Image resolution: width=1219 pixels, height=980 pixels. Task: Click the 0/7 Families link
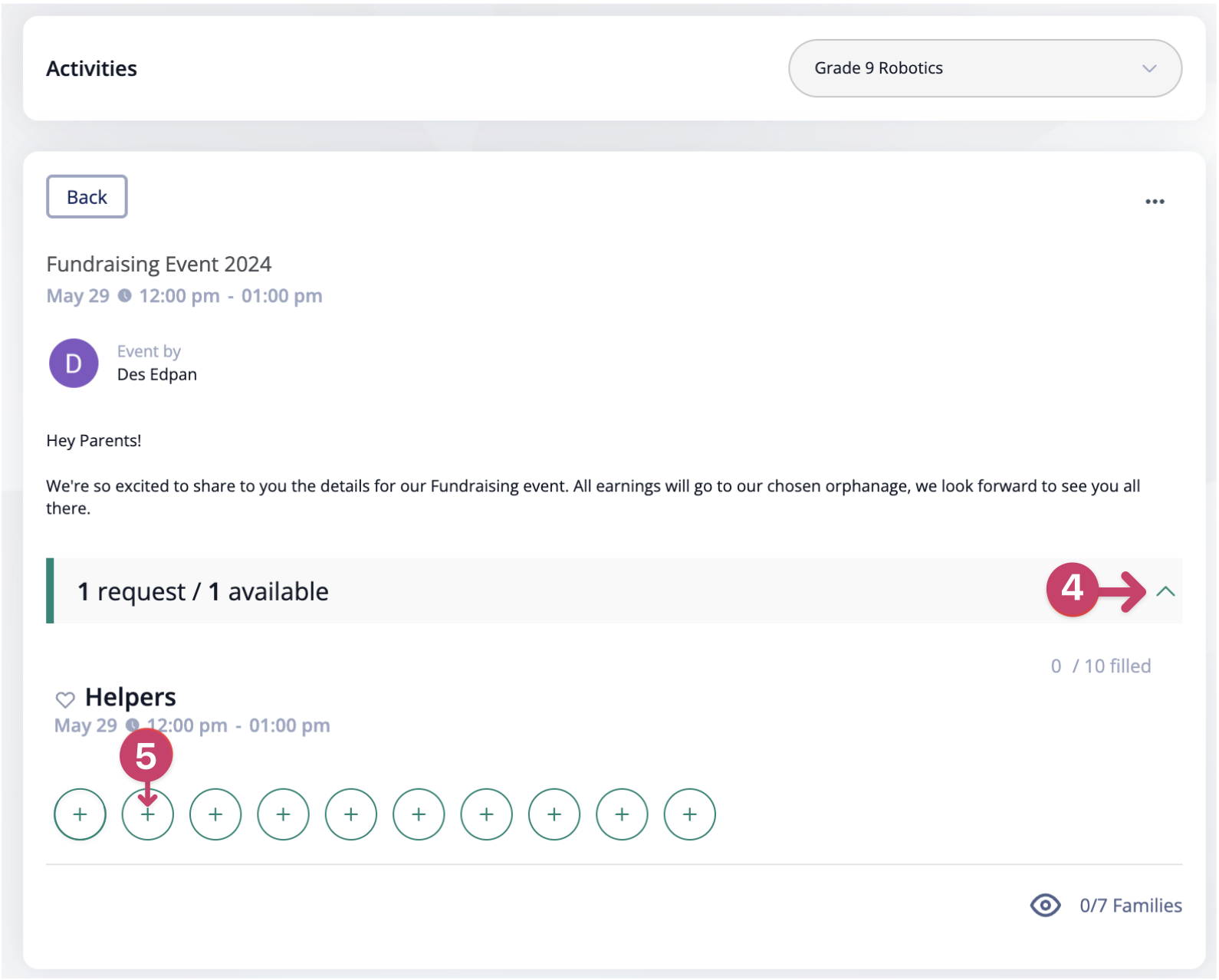click(x=1131, y=906)
